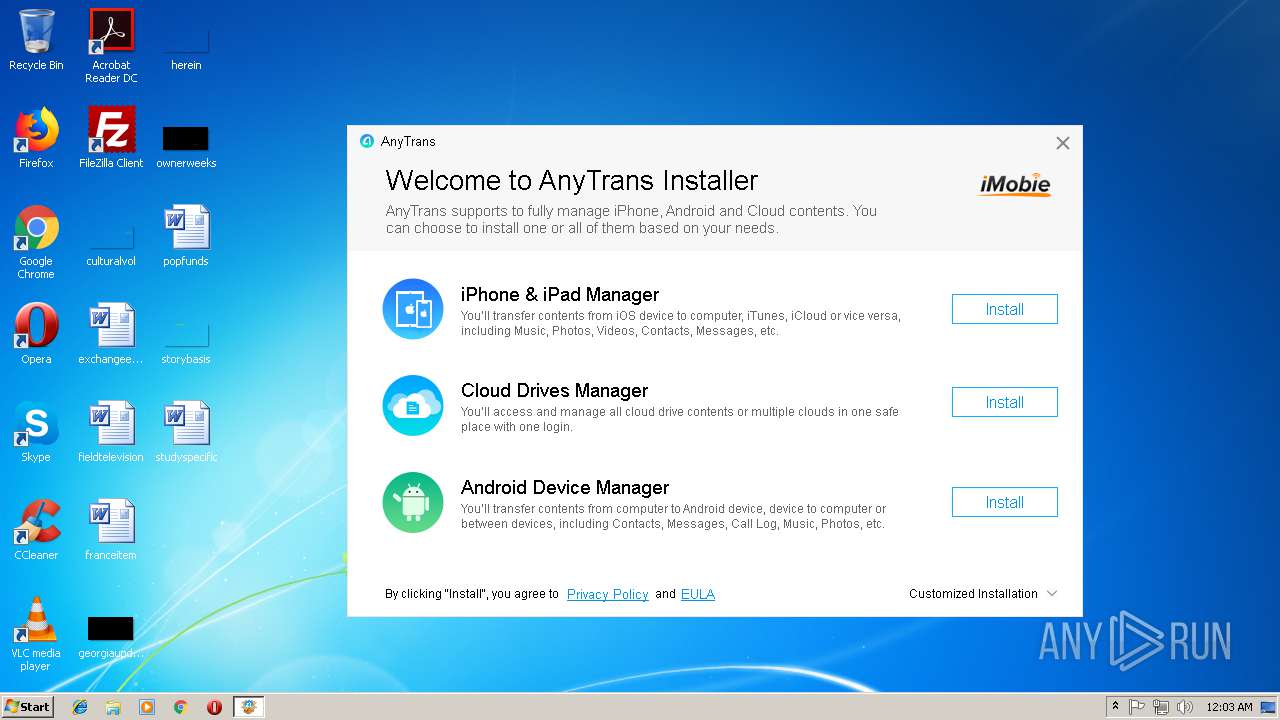Click the Android Device Manager robot icon
Viewport: 1280px width, 720px height.
413,502
